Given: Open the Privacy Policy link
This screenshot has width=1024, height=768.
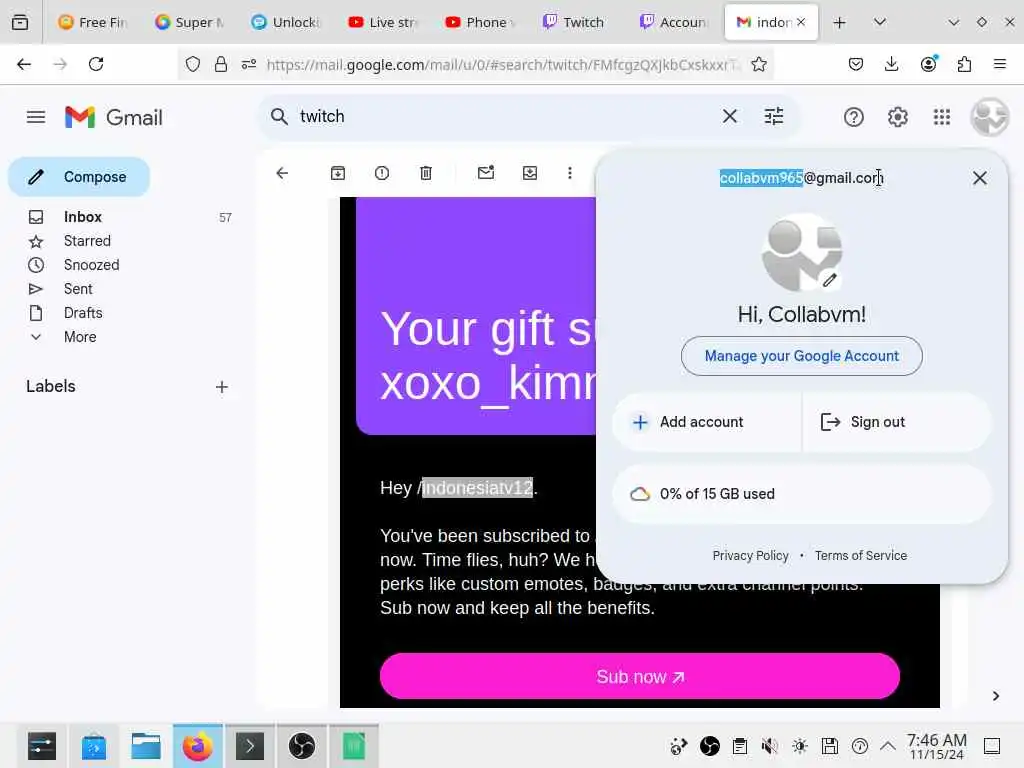Looking at the screenshot, I should [x=750, y=555].
